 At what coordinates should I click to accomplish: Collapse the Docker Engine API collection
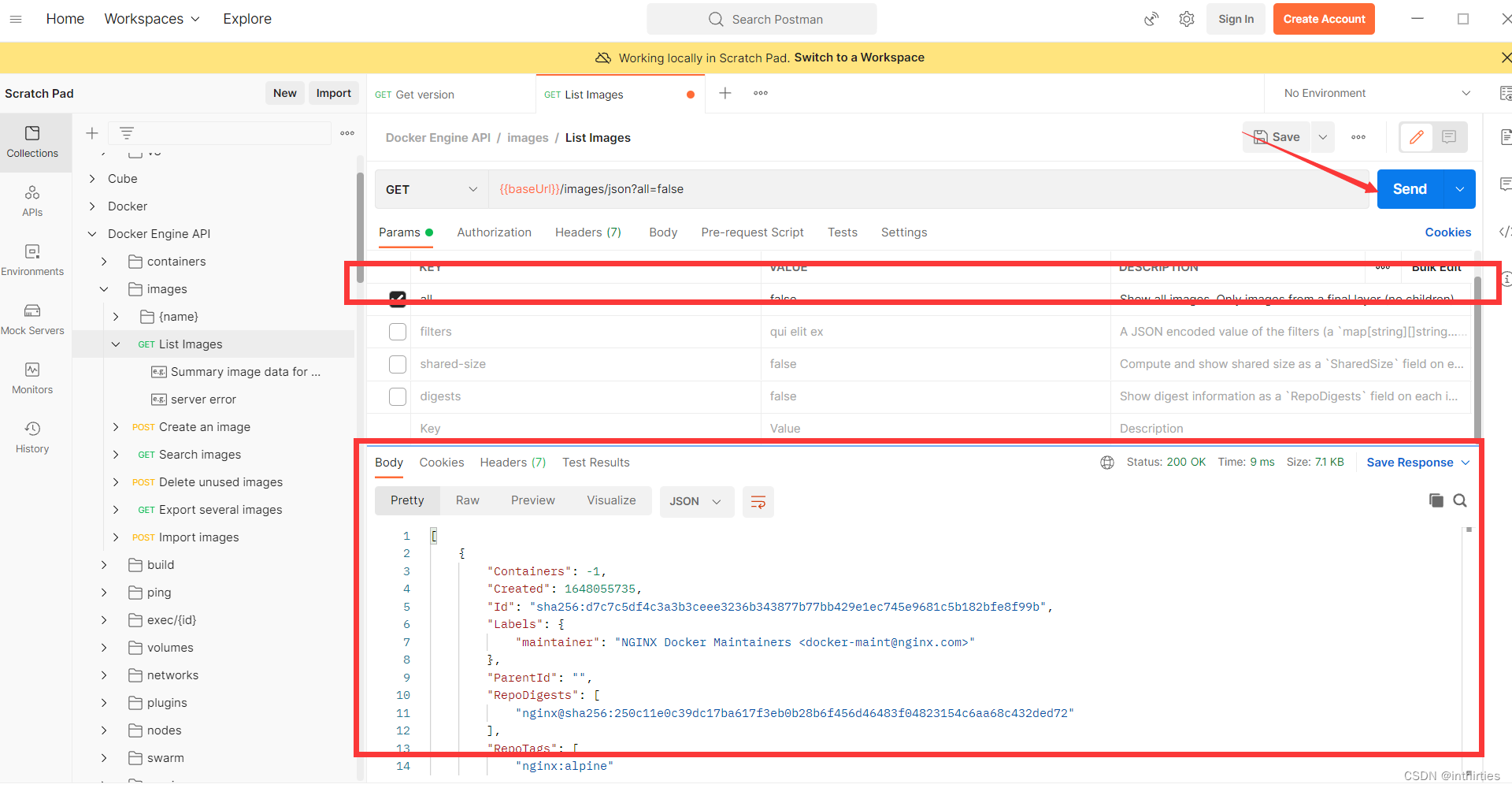[92, 234]
